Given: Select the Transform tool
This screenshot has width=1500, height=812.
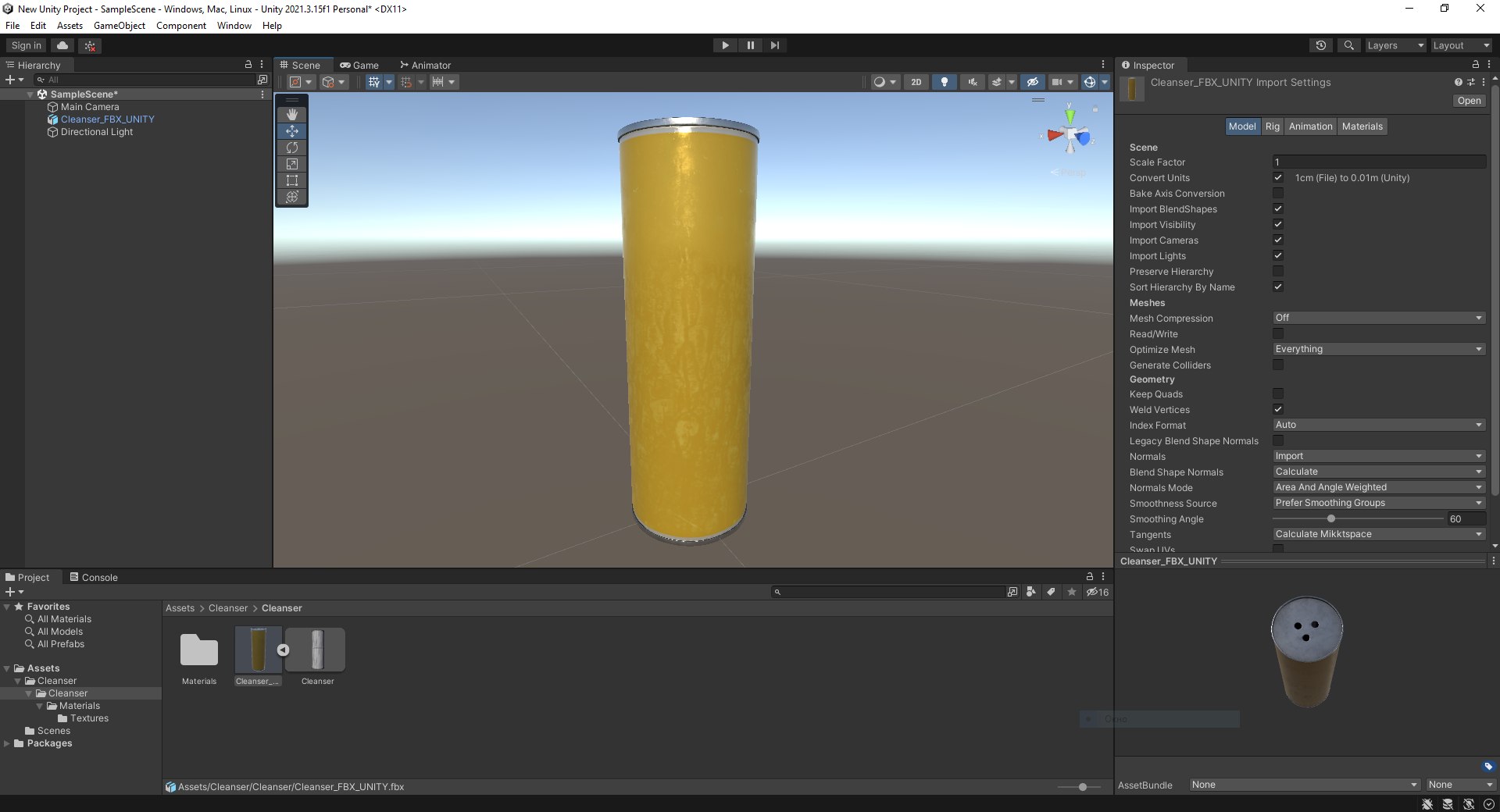Looking at the screenshot, I should [292, 197].
